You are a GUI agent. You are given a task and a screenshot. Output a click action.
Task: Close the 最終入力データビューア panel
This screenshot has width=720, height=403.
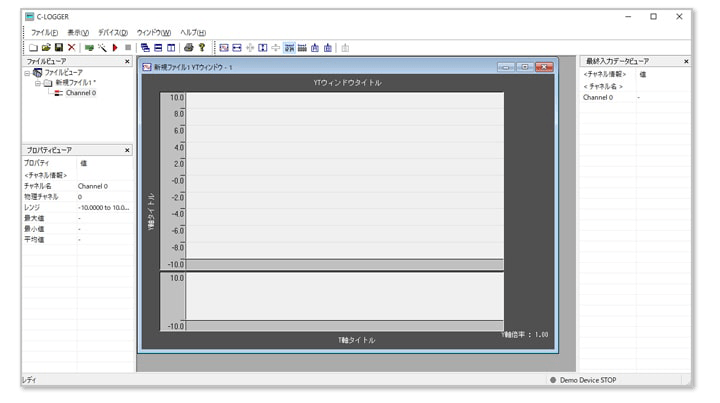686,61
